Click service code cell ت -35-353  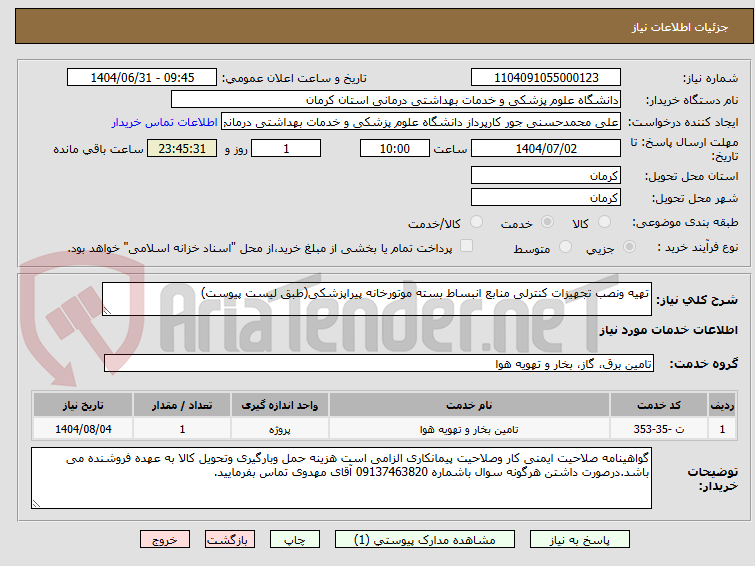(x=658, y=429)
